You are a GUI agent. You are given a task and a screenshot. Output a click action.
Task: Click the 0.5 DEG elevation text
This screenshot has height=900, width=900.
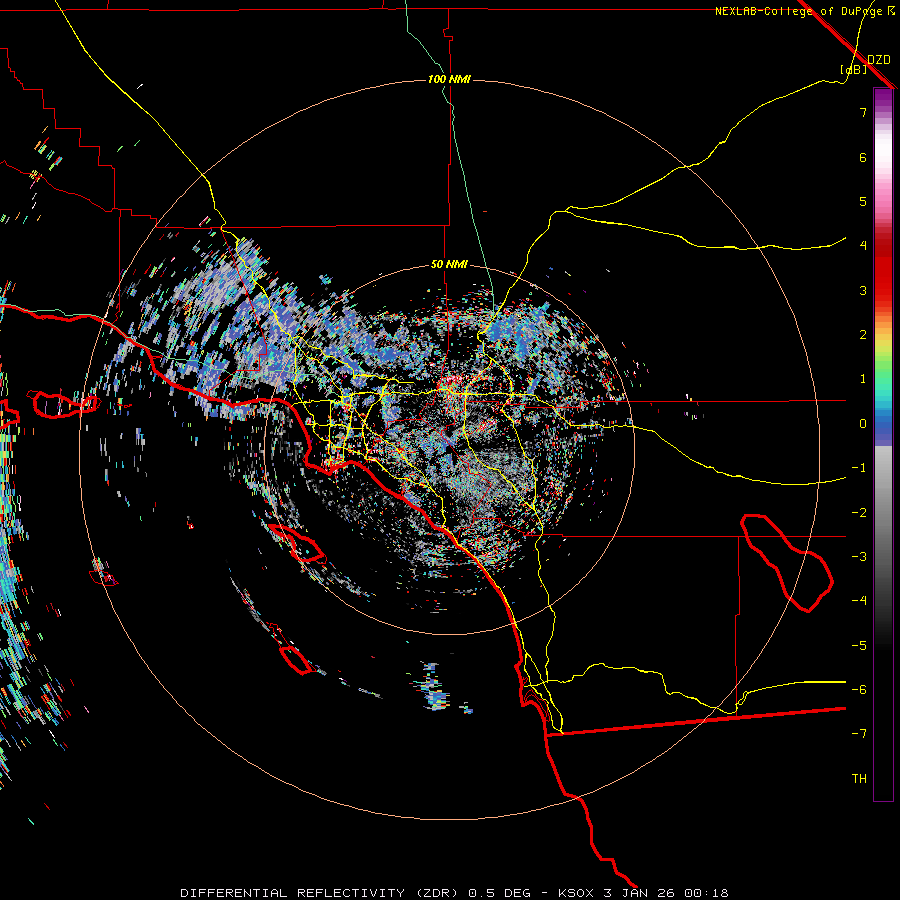coord(499,893)
